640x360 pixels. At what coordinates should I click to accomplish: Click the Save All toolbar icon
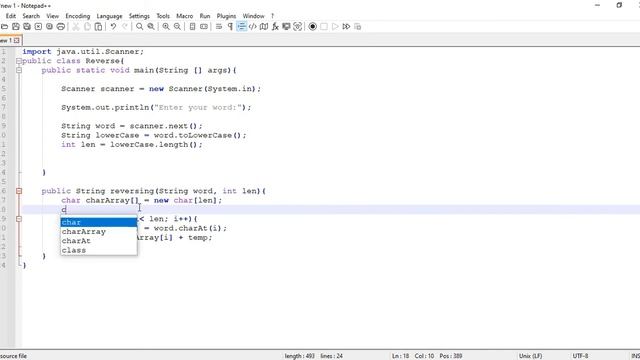[x=27, y=27]
